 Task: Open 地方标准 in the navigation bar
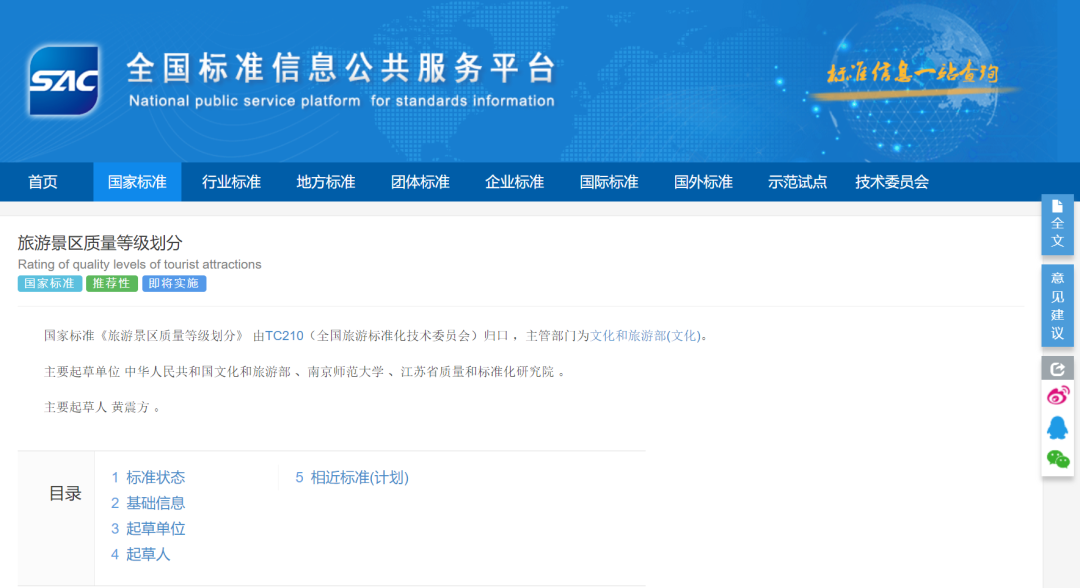326,182
